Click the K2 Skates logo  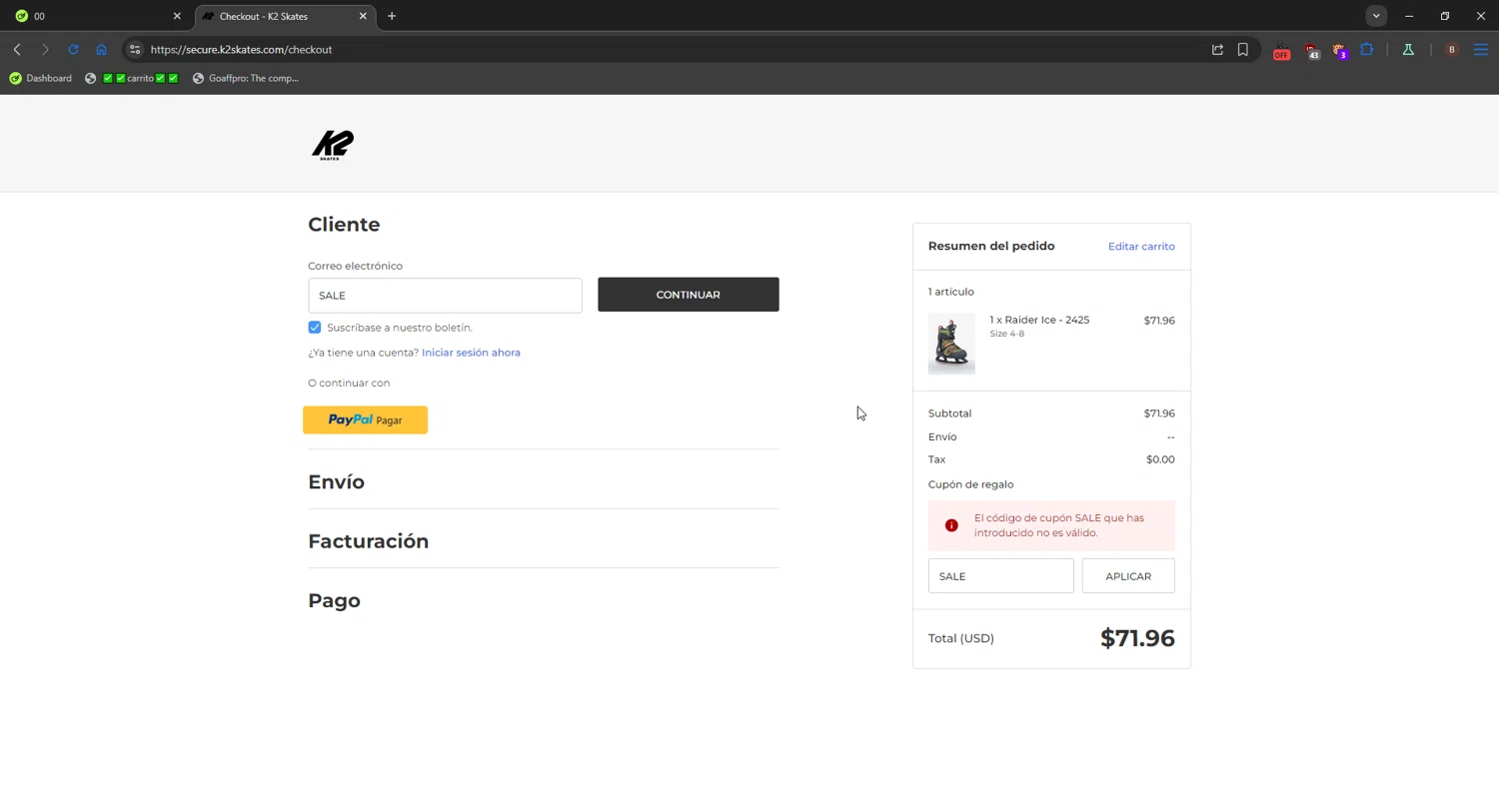point(333,145)
